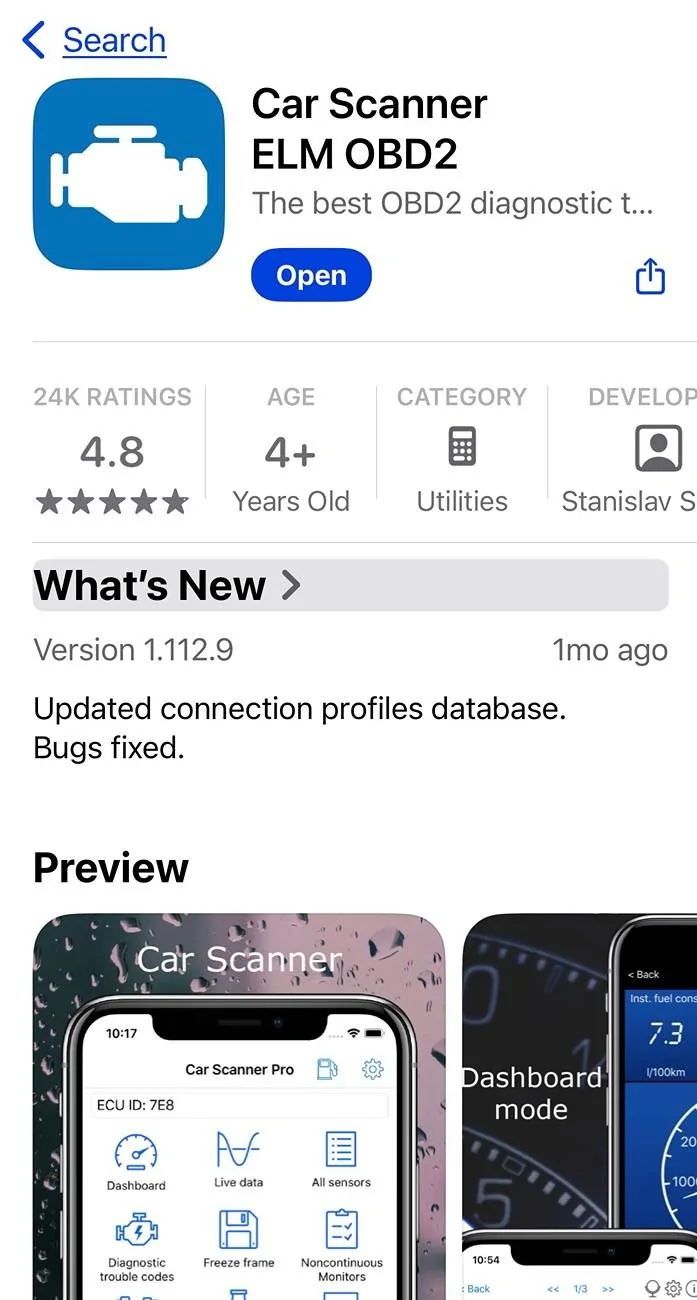The height and width of the screenshot is (1300, 697).
Task: Tap the Version 1.112.9 text
Action: coord(134,650)
